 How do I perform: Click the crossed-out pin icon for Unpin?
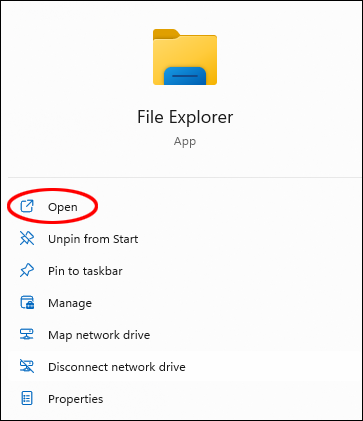pyautogui.click(x=27, y=238)
